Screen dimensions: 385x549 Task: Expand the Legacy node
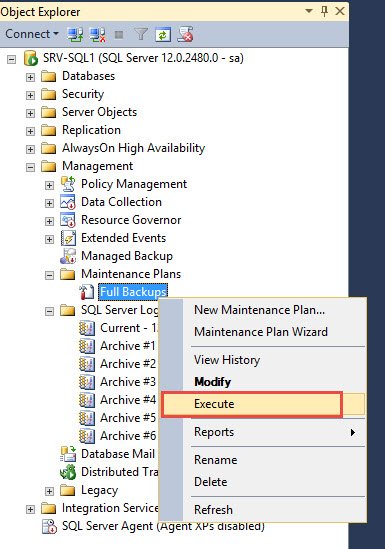click(49, 491)
